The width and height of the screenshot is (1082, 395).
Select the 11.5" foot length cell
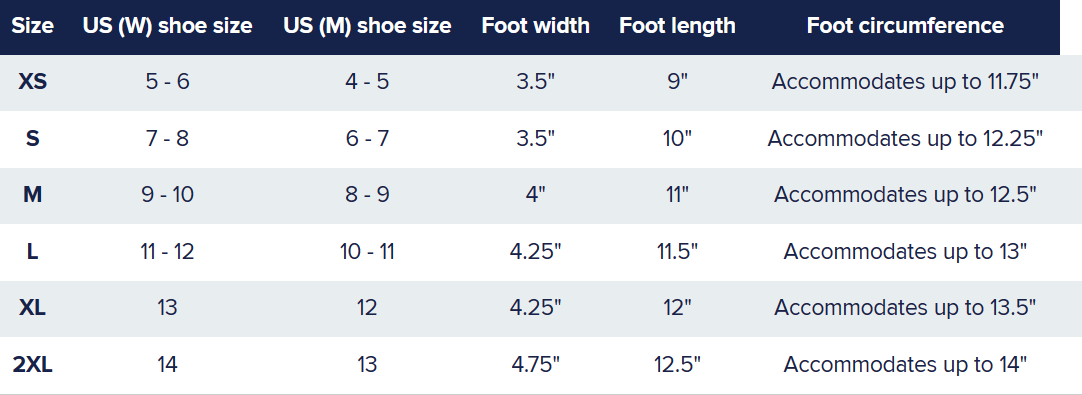pos(677,251)
